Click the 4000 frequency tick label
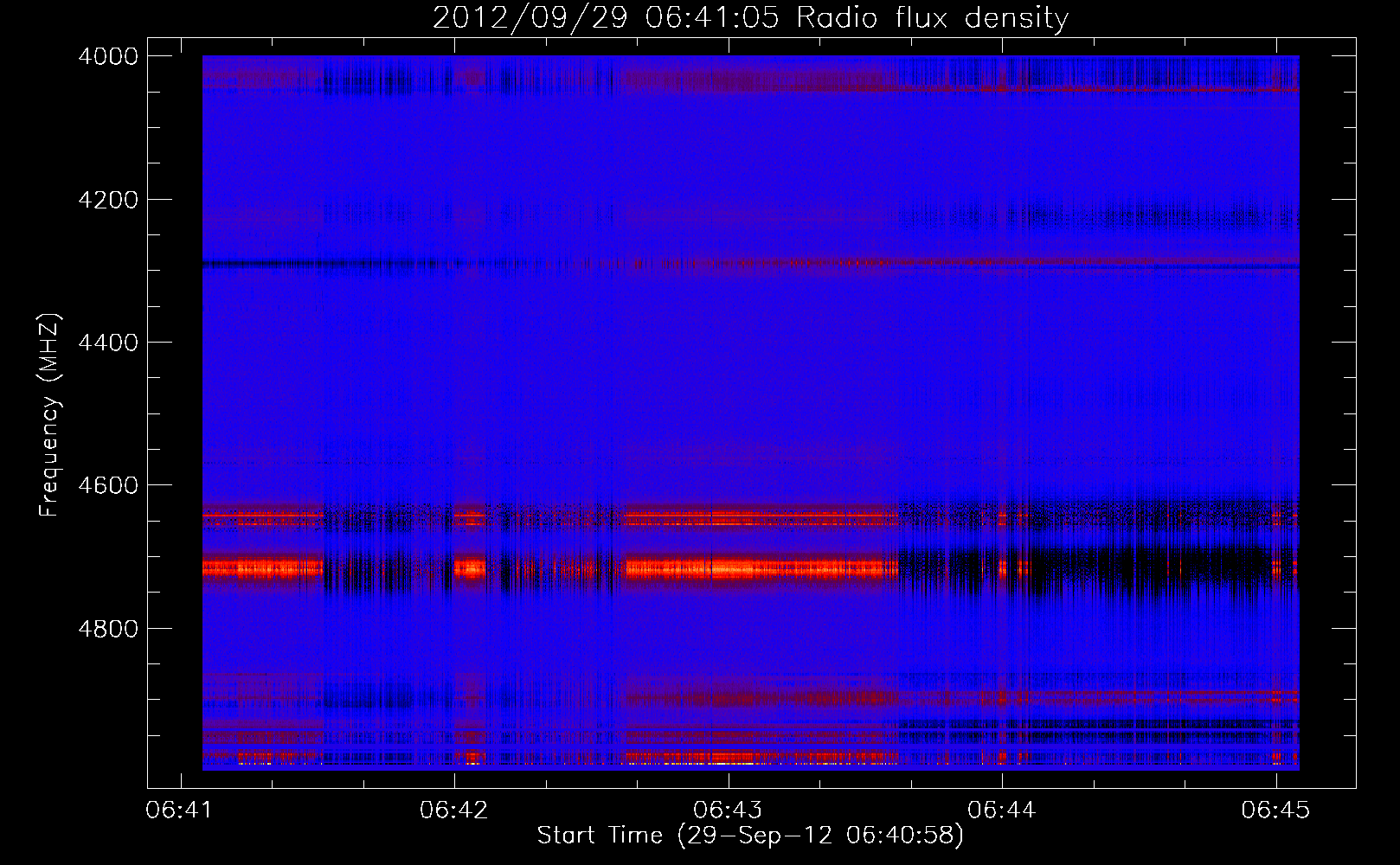This screenshot has height=865, width=1400. (x=108, y=56)
